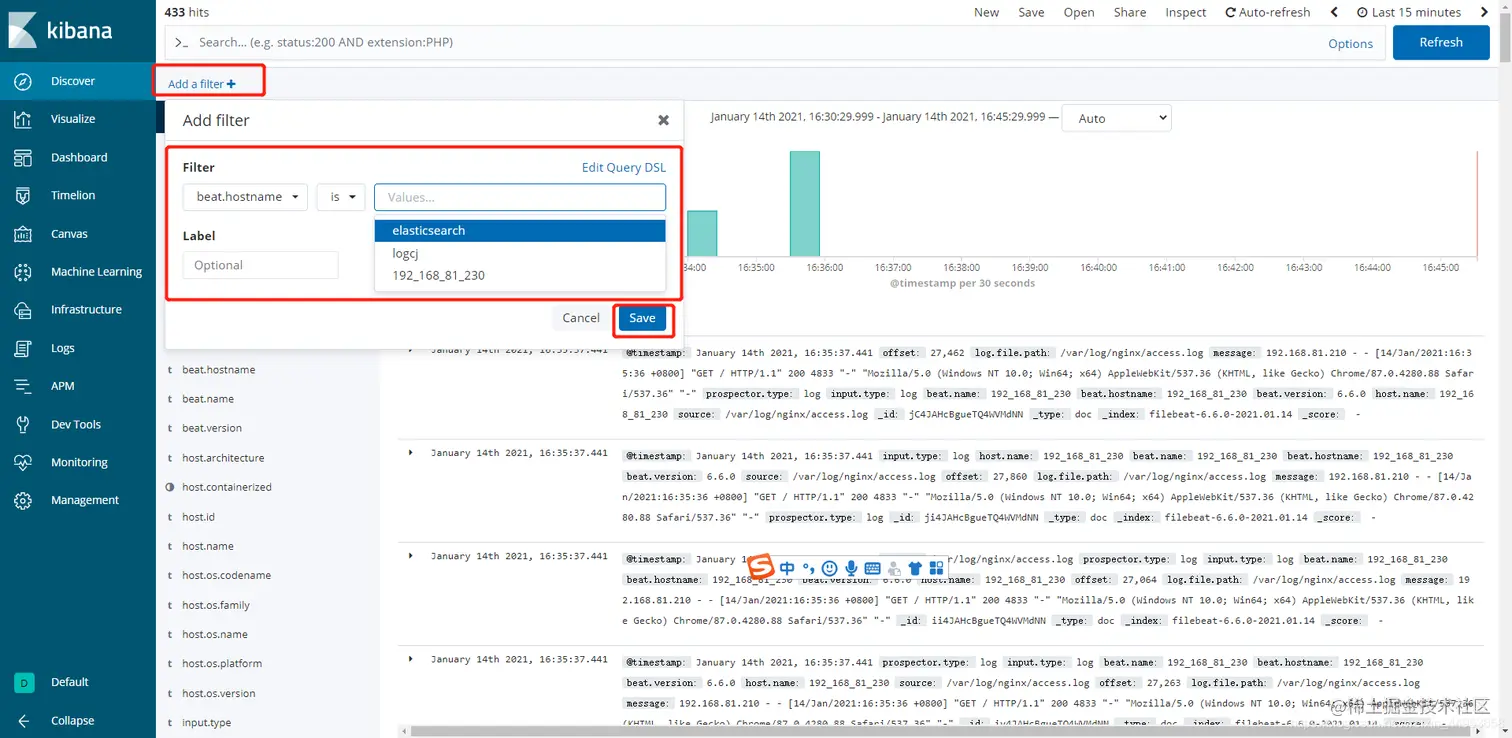Open the Logs icon in sidebar
Viewport: 1512px width, 738px height.
point(24,348)
